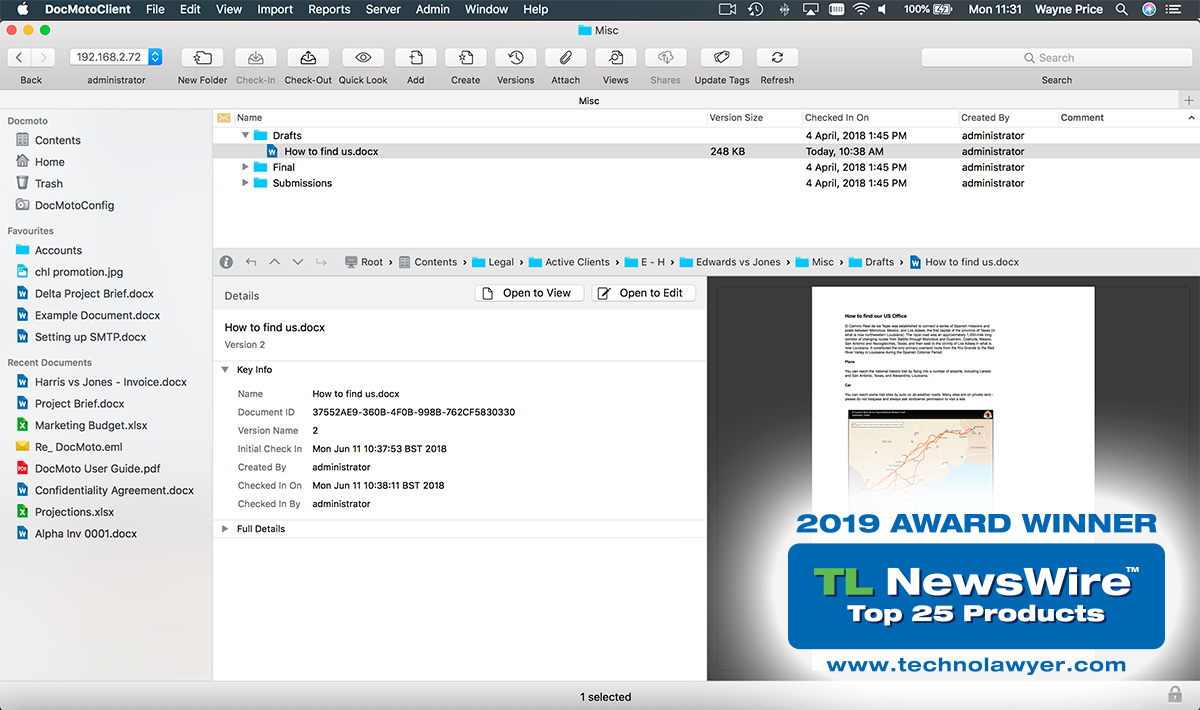The image size is (1200, 710).
Task: Click the Wi-Fi icon in menu bar
Action: 861,9
